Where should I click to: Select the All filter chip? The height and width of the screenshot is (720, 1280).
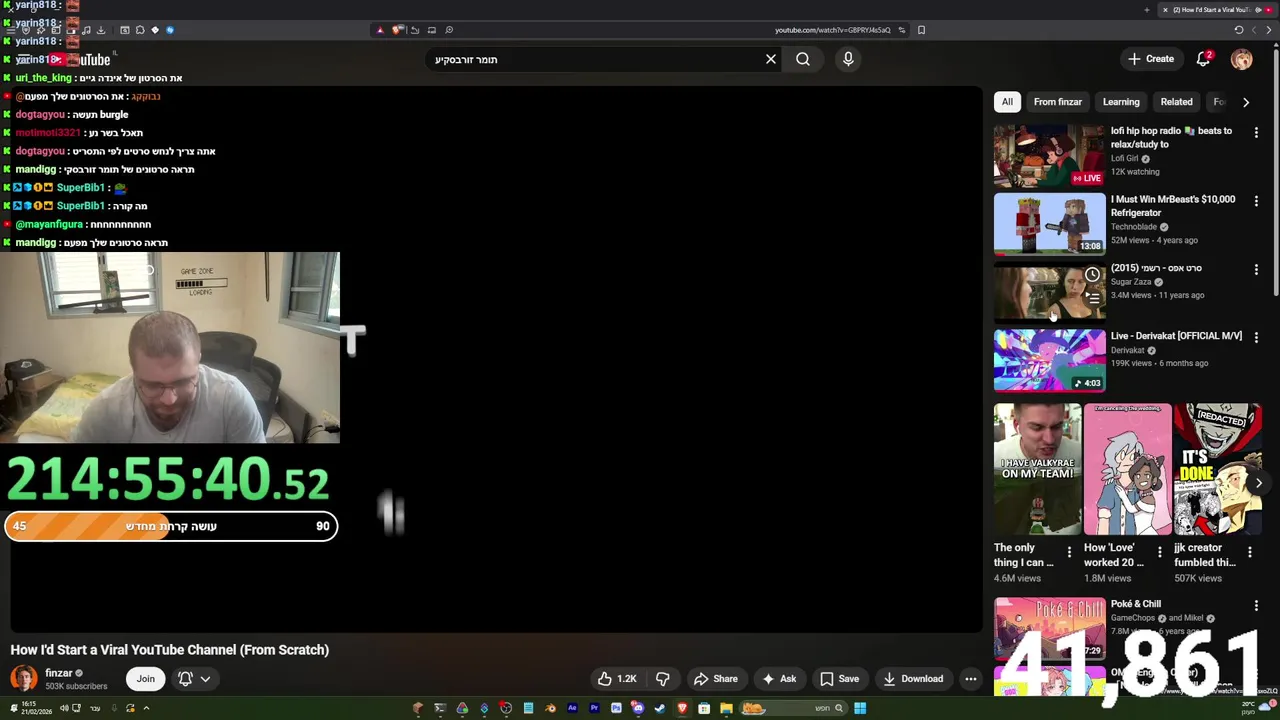click(1007, 102)
